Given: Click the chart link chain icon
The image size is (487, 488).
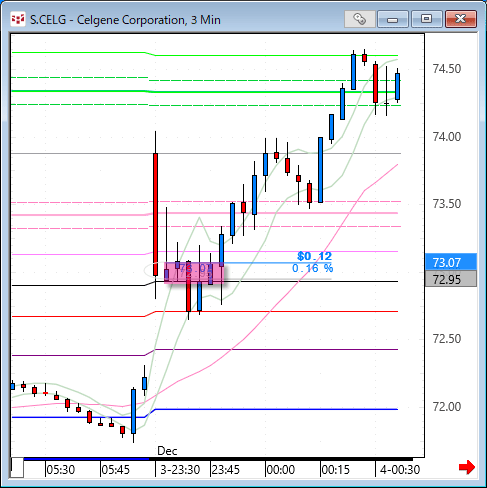Looking at the screenshot, I should [360, 19].
